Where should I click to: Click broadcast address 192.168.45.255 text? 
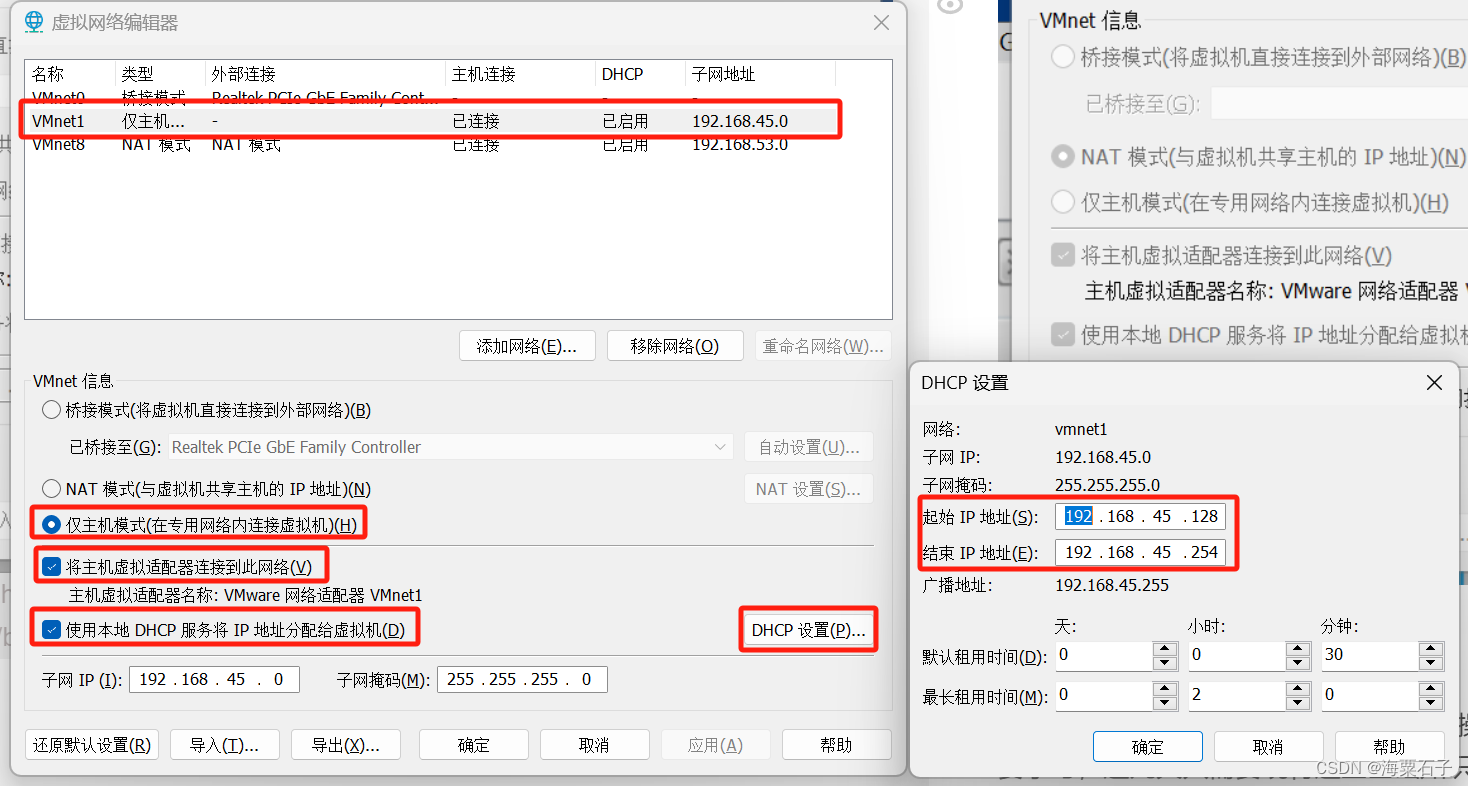(x=1112, y=585)
